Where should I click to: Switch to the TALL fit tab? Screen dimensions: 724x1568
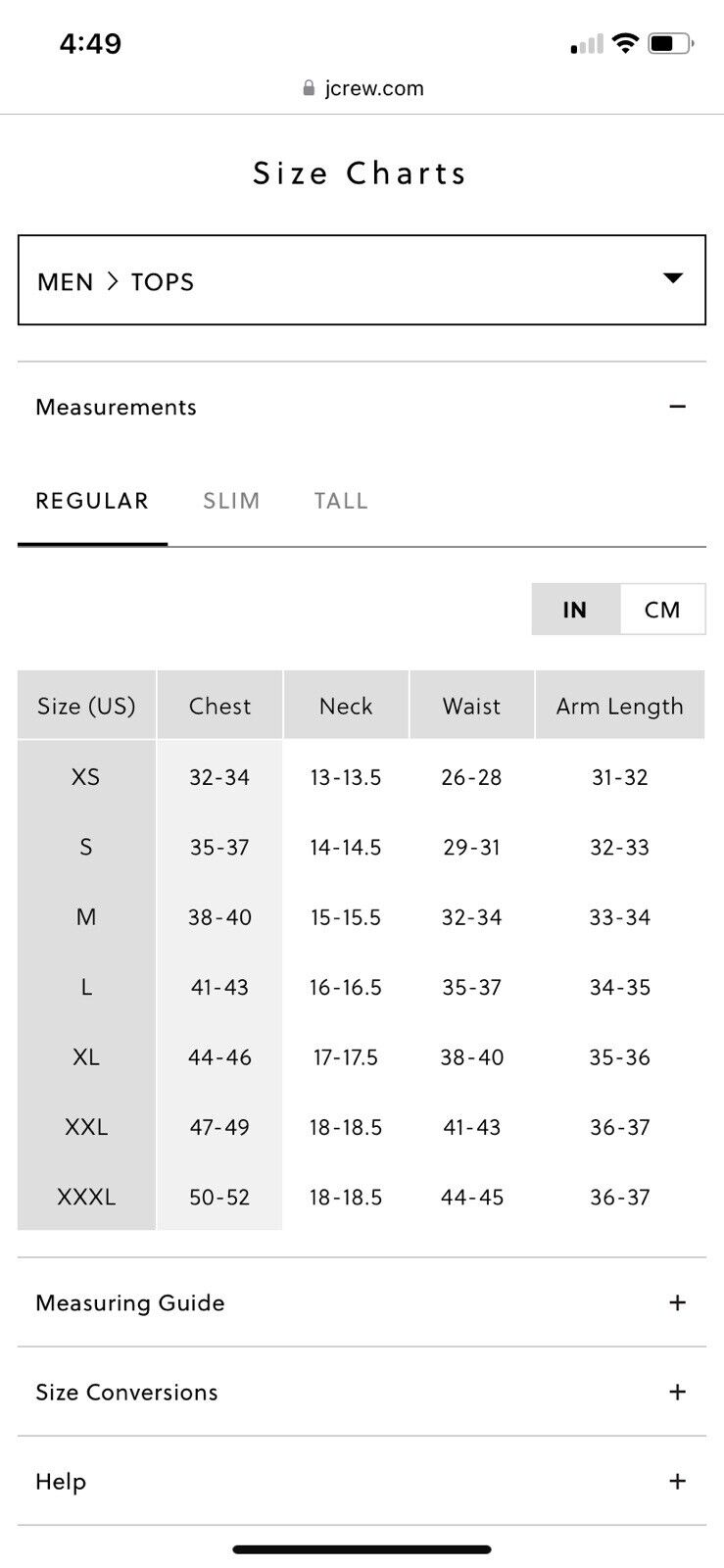pos(341,501)
